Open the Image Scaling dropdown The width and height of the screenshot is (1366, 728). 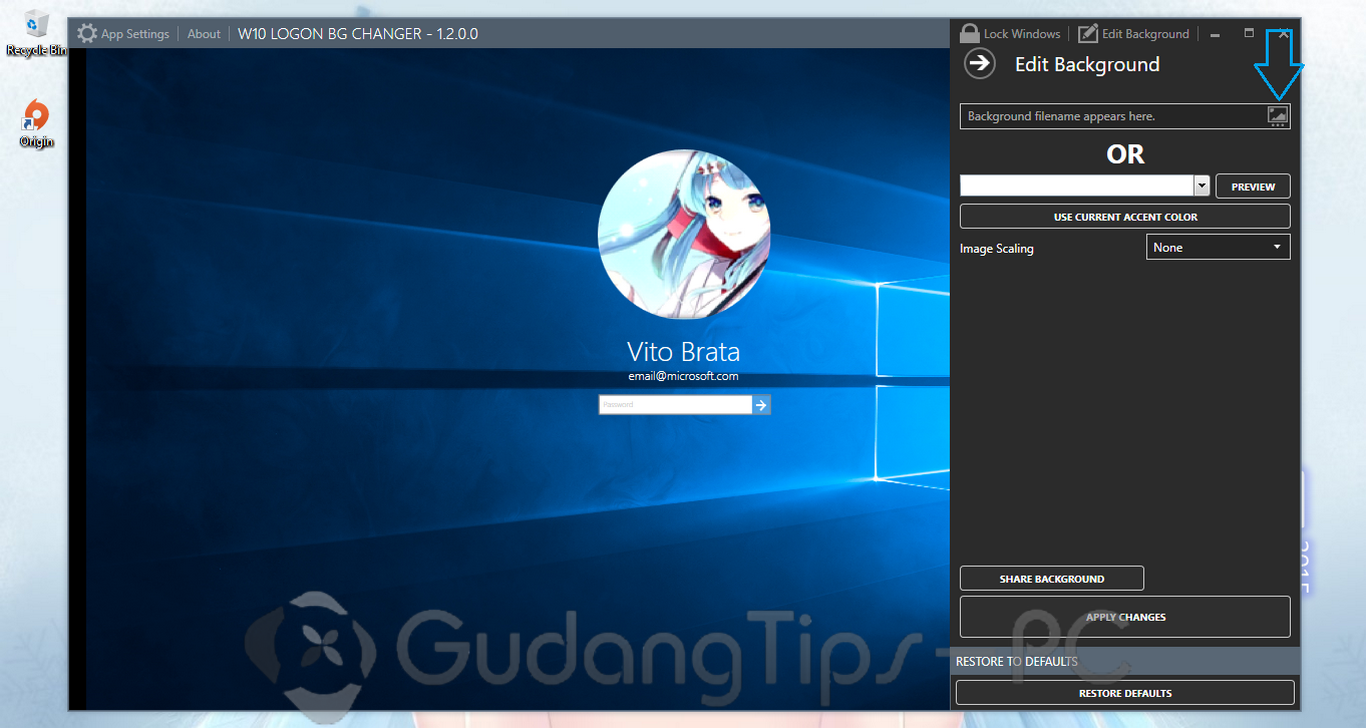click(x=1218, y=247)
